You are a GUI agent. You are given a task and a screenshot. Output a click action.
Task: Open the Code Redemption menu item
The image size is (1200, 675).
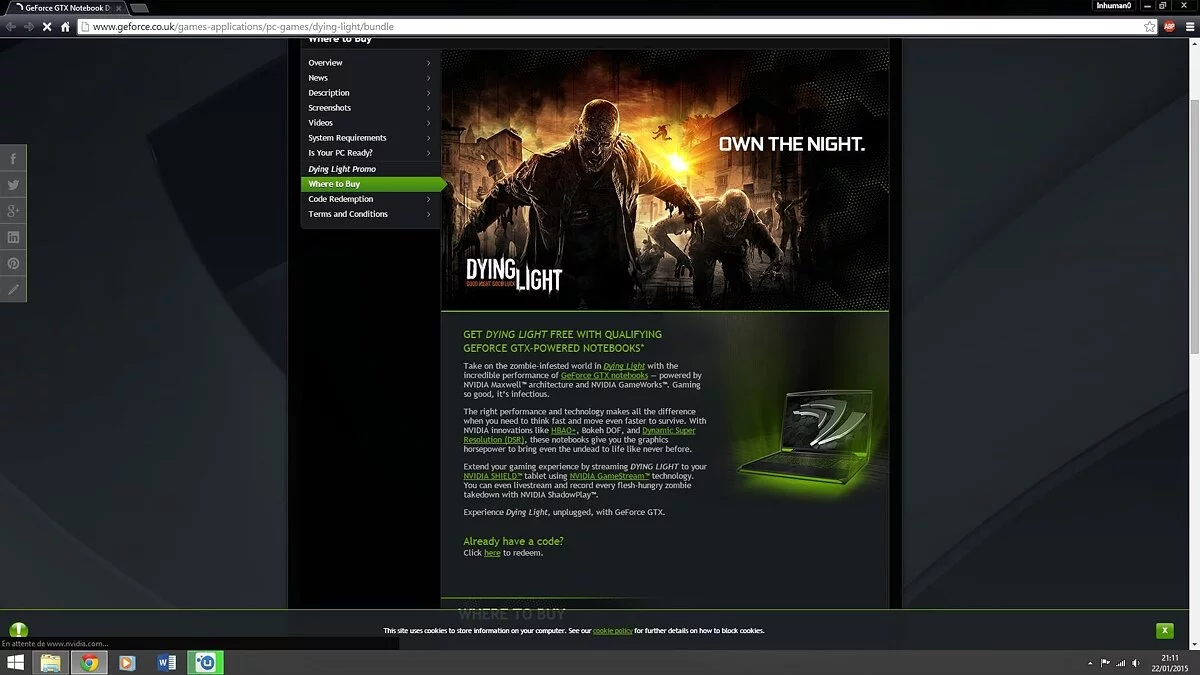coord(370,199)
